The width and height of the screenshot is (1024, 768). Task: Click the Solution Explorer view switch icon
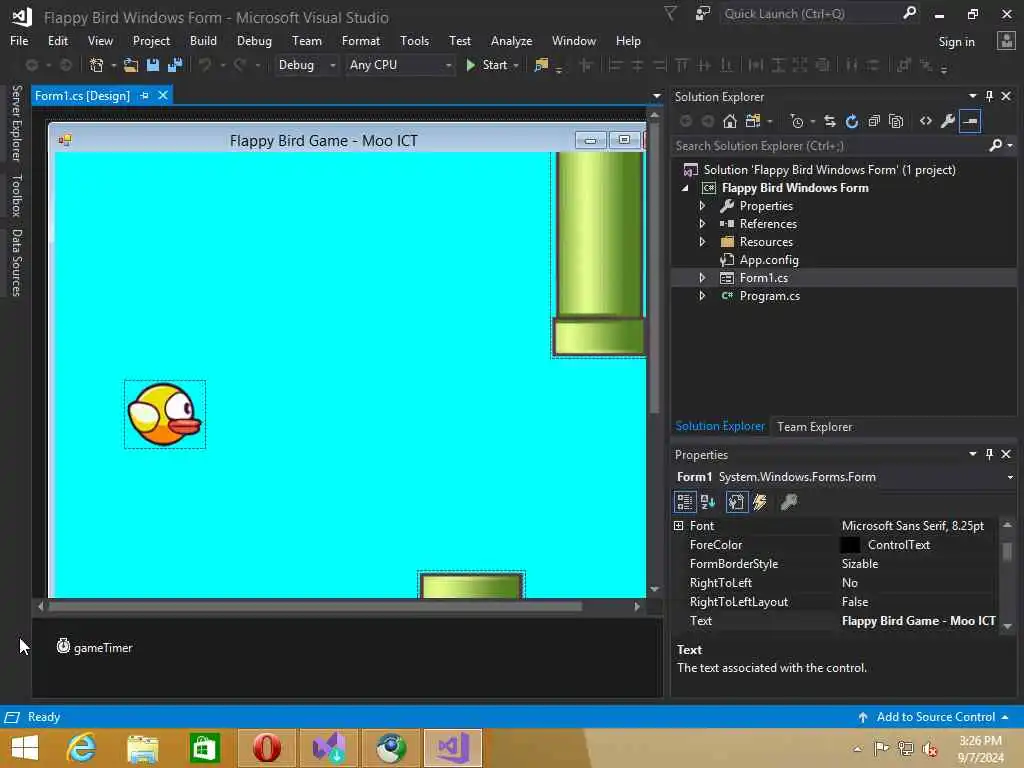pyautogui.click(x=753, y=121)
